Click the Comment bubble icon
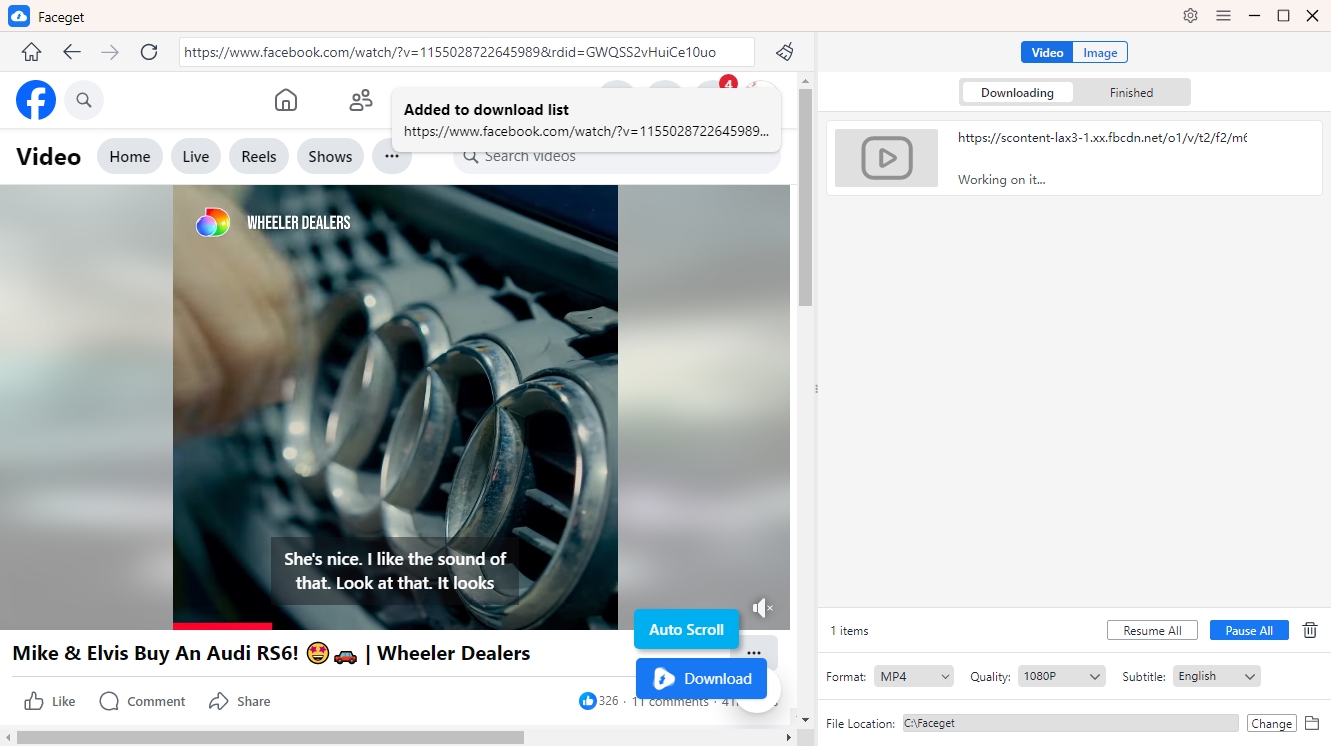The height and width of the screenshot is (746, 1331). (109, 701)
